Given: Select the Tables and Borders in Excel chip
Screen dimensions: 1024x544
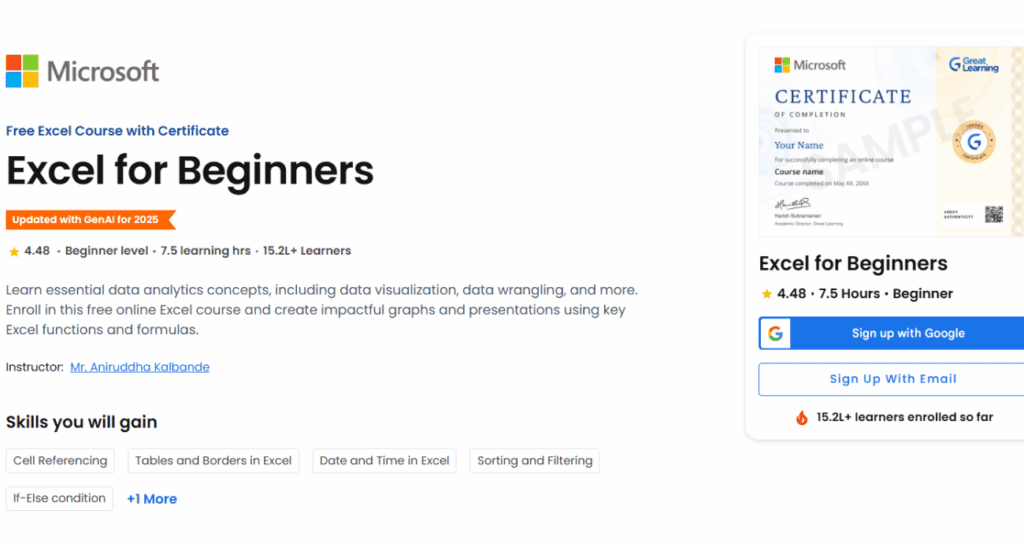Looking at the screenshot, I should click(213, 461).
